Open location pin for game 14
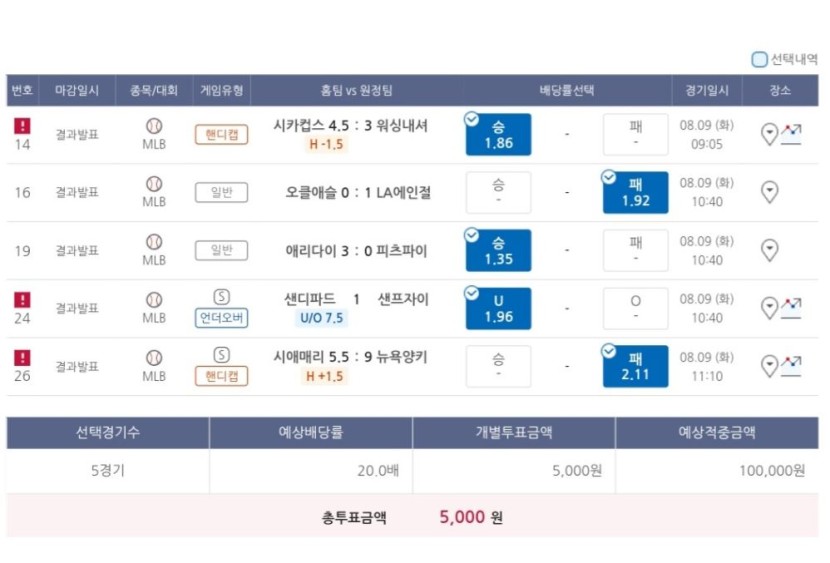Viewport: 830px width, 563px height. (769, 134)
